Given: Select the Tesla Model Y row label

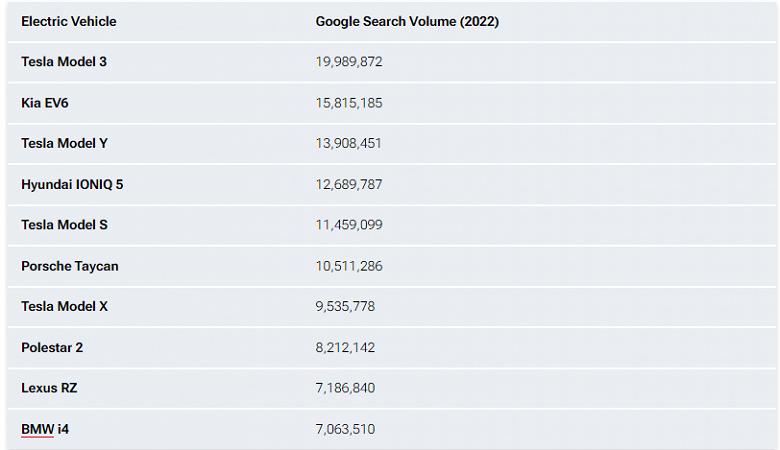Looking at the screenshot, I should pyautogui.click(x=64, y=143).
